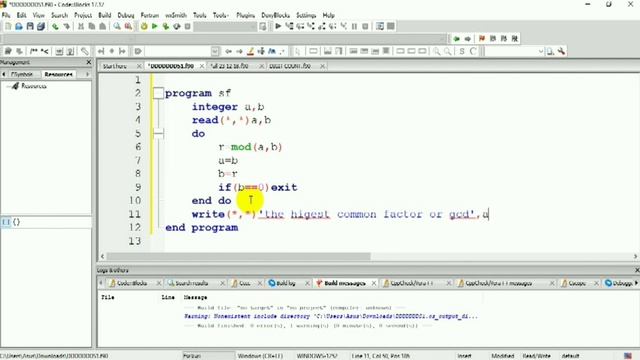Open the File menu
The image size is (640, 360).
6,15
